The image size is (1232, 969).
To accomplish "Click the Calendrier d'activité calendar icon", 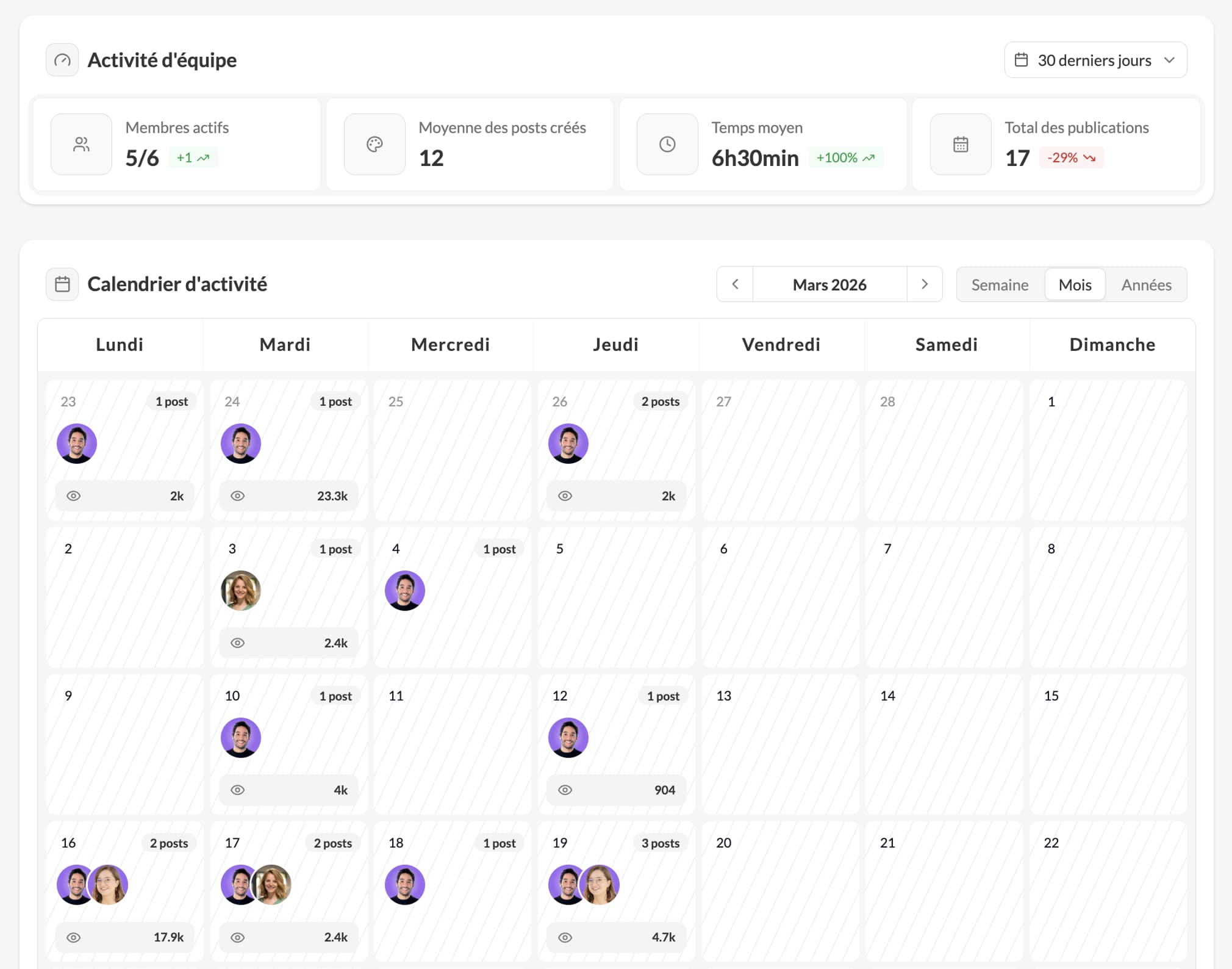I will point(62,284).
